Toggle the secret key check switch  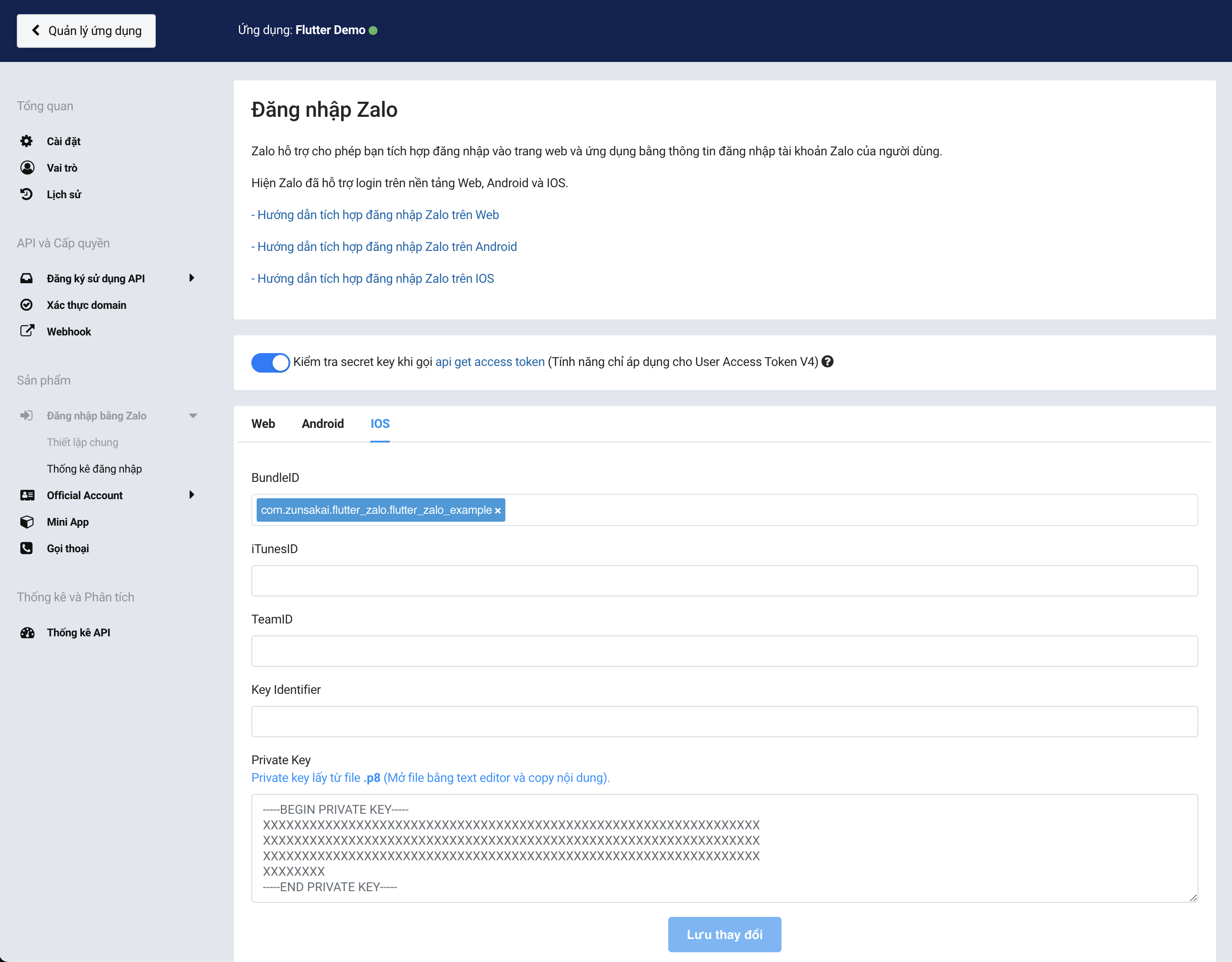pyautogui.click(x=270, y=362)
